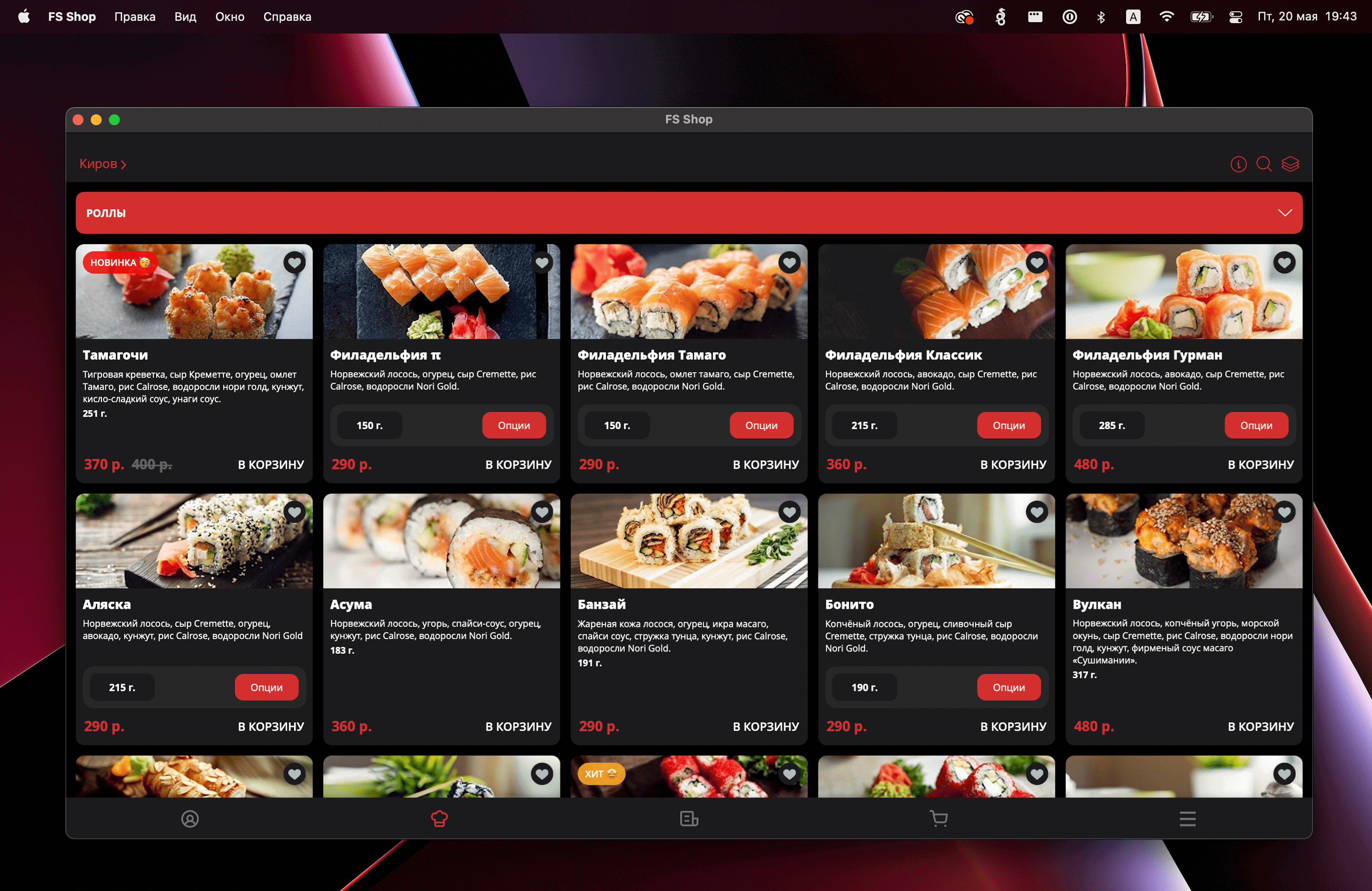Click the hamburger icon in bottom right corner
Screen dimensions: 1372x891
[1187, 818]
